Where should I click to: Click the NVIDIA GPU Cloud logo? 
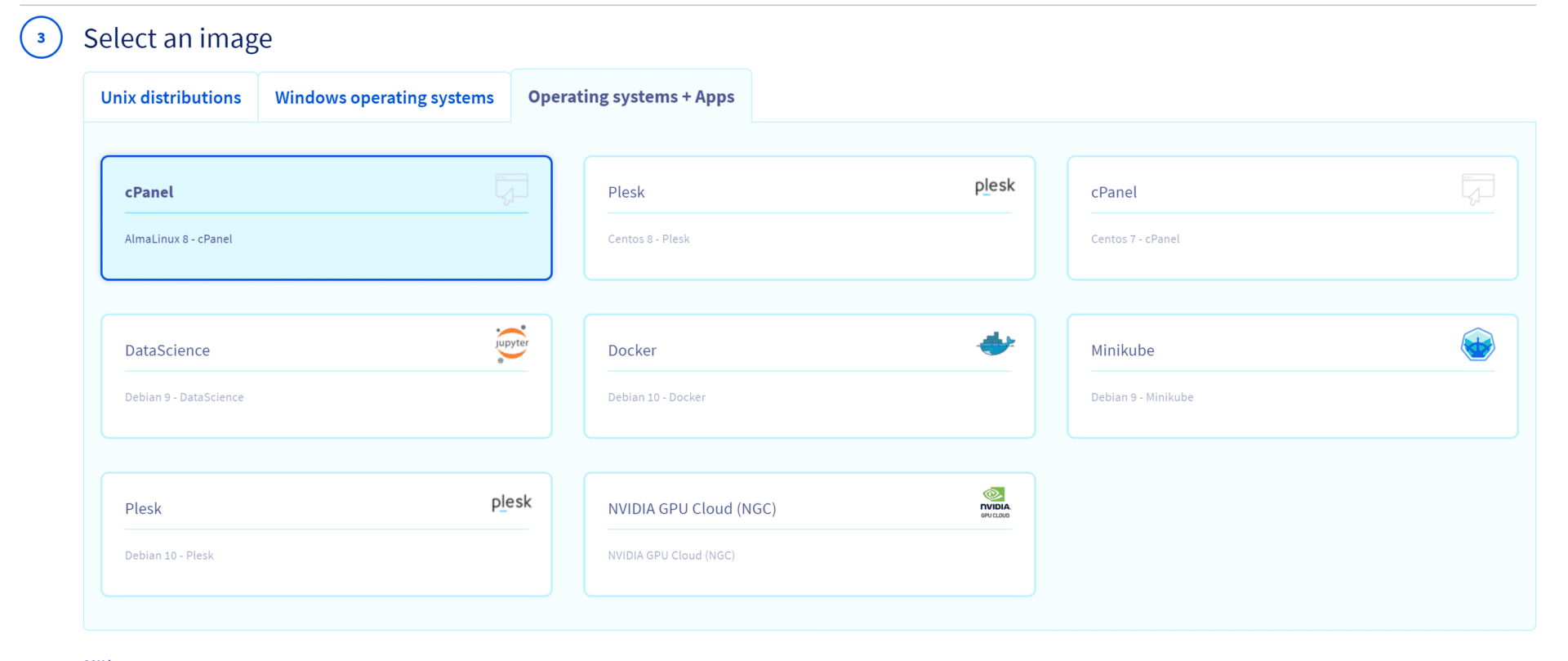pyautogui.click(x=996, y=502)
